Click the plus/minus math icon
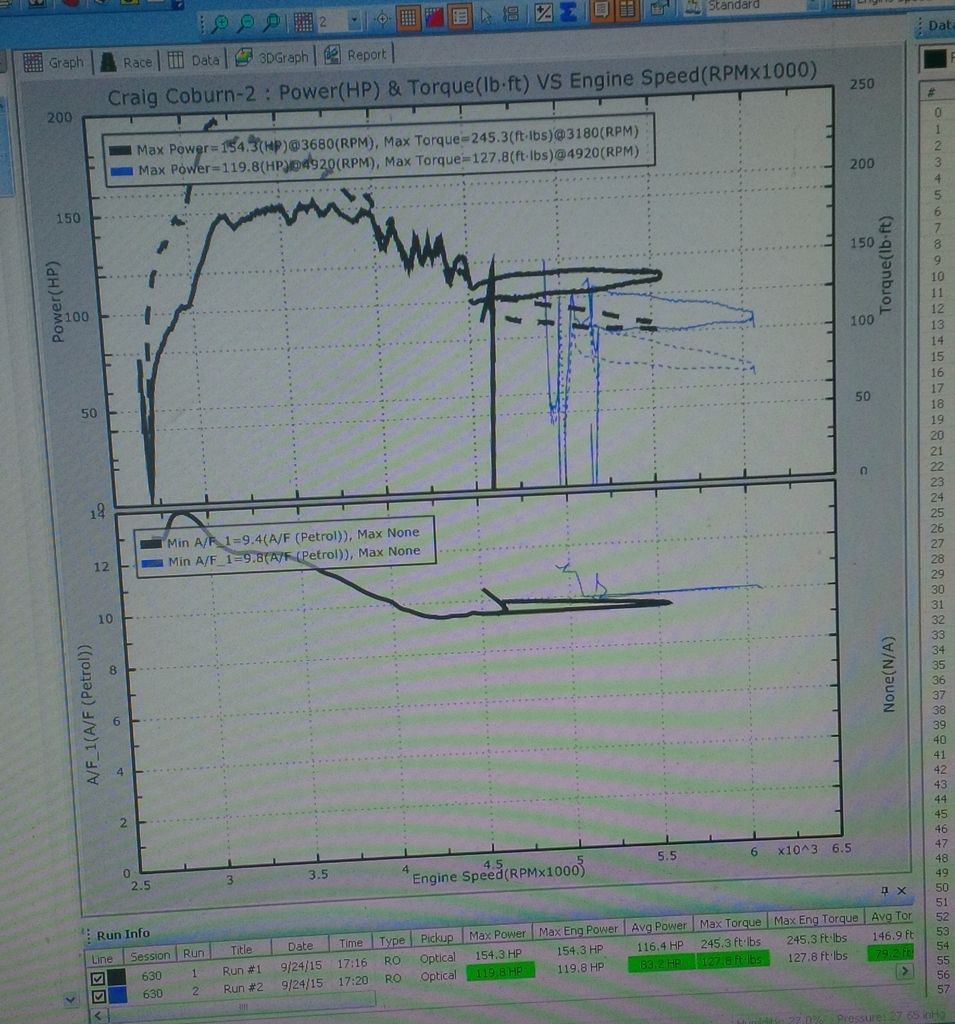Viewport: 955px width, 1024px height. [x=543, y=13]
